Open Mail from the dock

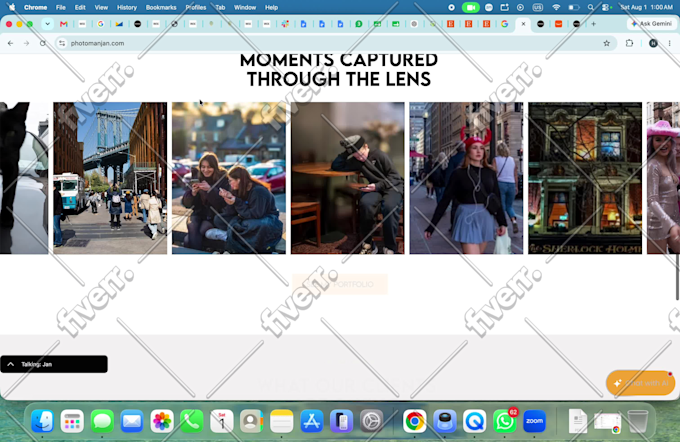(x=132, y=421)
